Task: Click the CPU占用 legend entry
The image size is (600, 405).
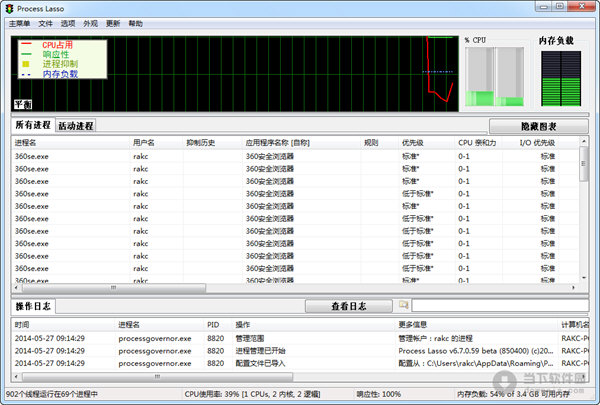Action: click(x=57, y=45)
